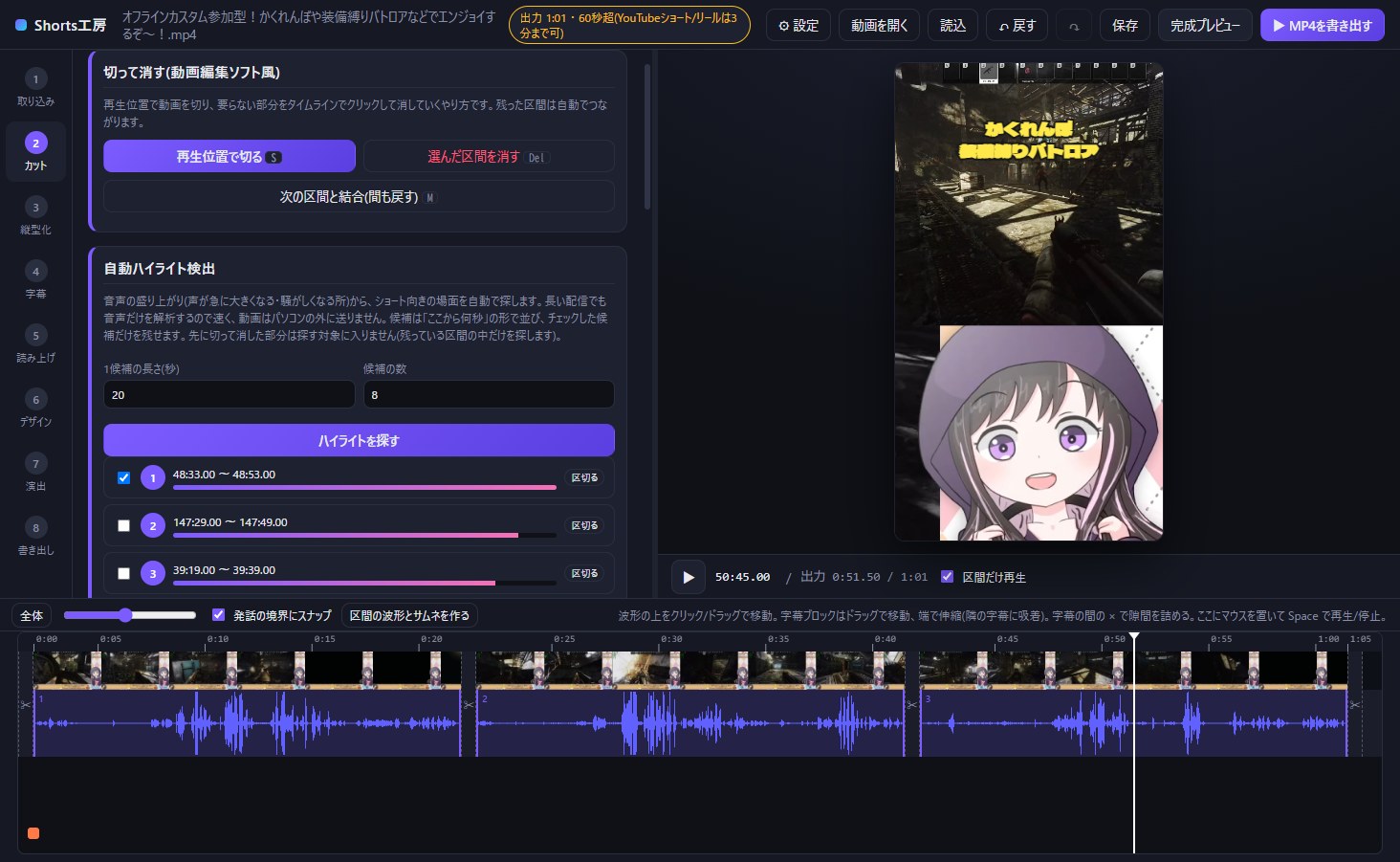Viewport: 1400px width, 862px height.
Task: Click into 候補の数 field
Action: tap(489, 394)
